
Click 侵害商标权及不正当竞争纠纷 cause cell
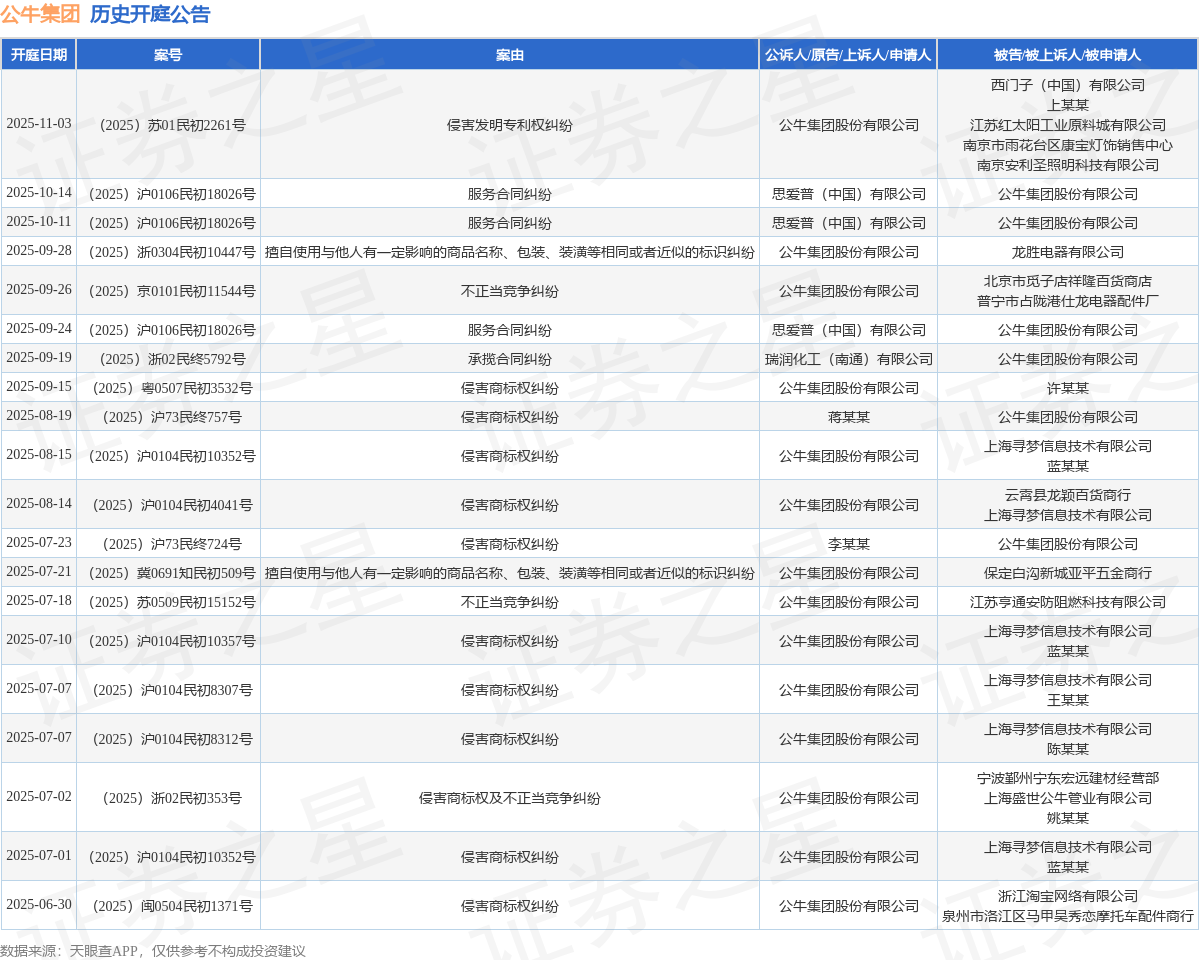tap(509, 798)
